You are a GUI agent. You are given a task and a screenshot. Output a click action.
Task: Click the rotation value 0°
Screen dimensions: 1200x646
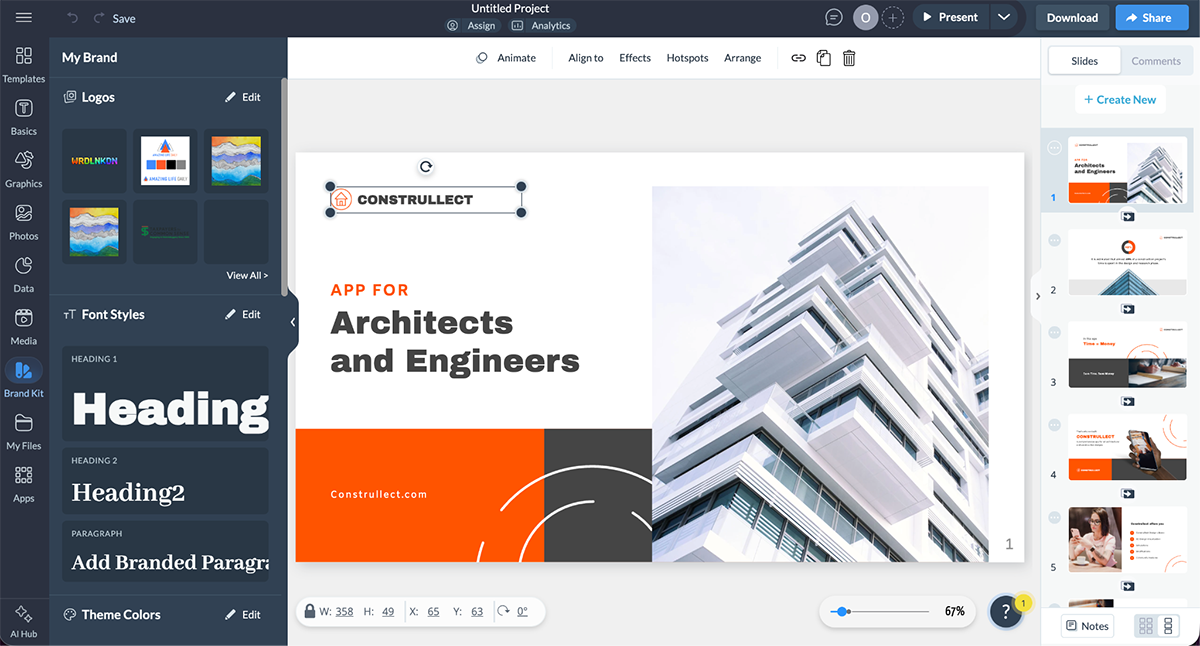pos(522,611)
